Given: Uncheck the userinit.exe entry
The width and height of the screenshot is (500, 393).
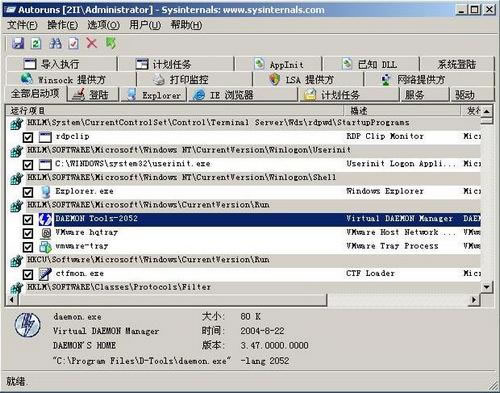Looking at the screenshot, I should click(28, 165).
